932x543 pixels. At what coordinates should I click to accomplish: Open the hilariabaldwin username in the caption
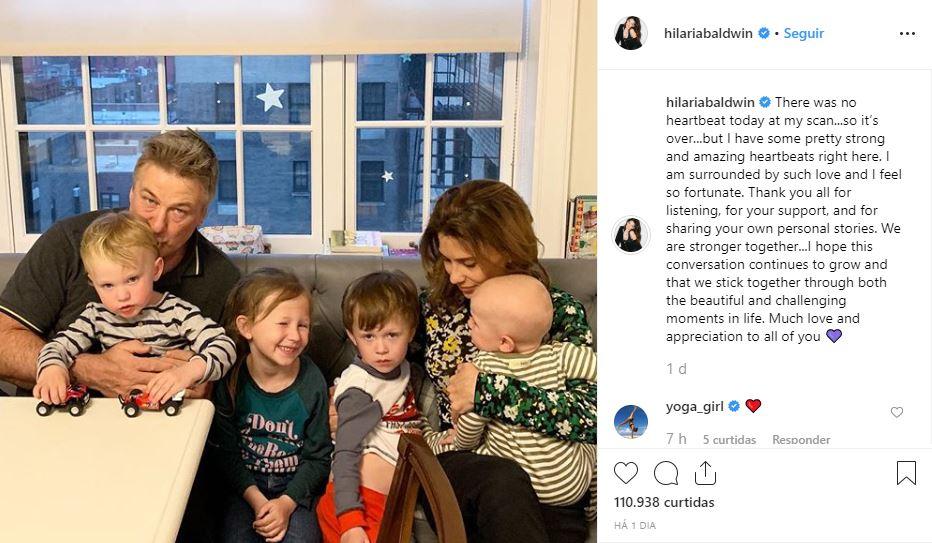click(710, 102)
